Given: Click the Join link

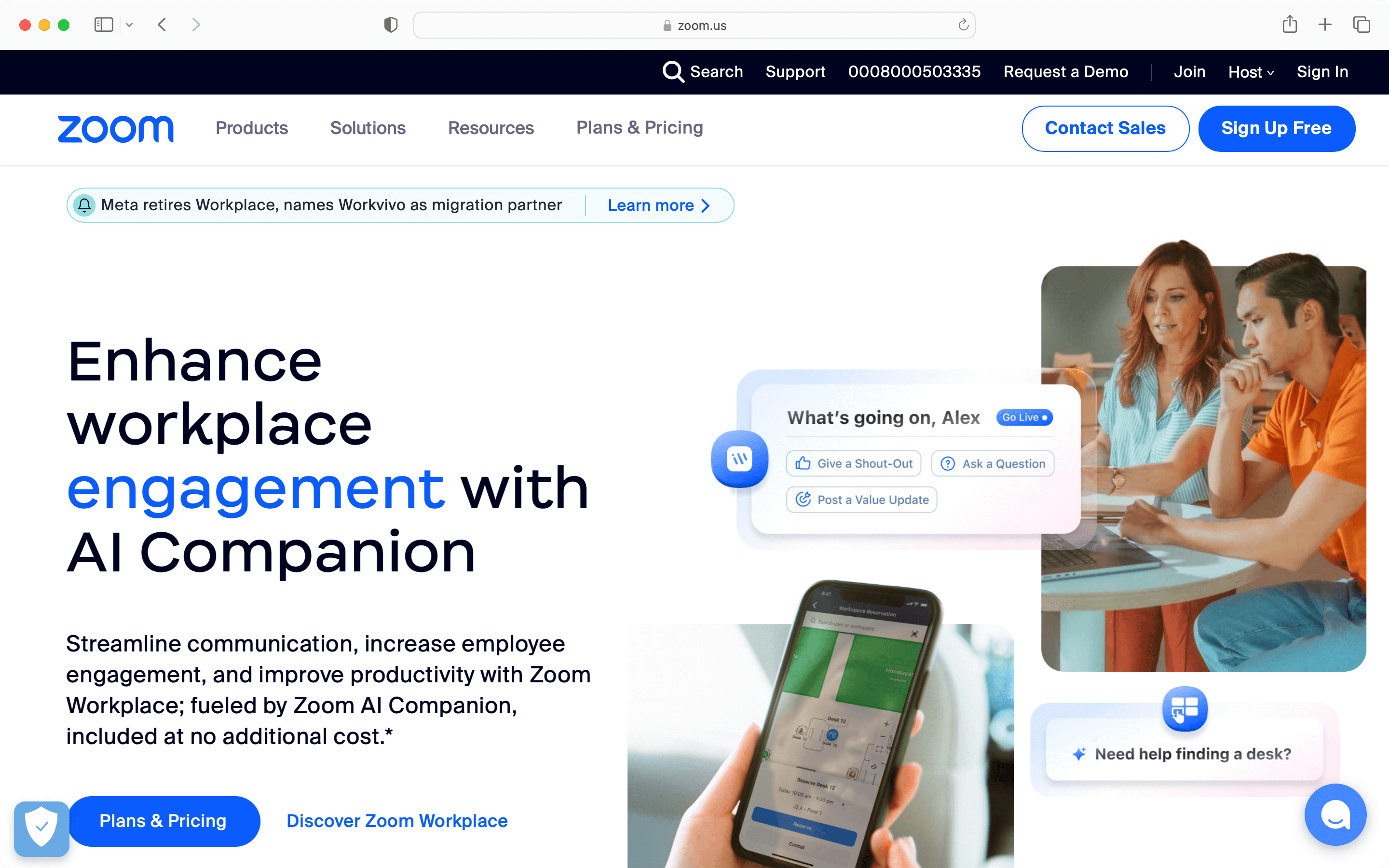Looking at the screenshot, I should pyautogui.click(x=1189, y=72).
